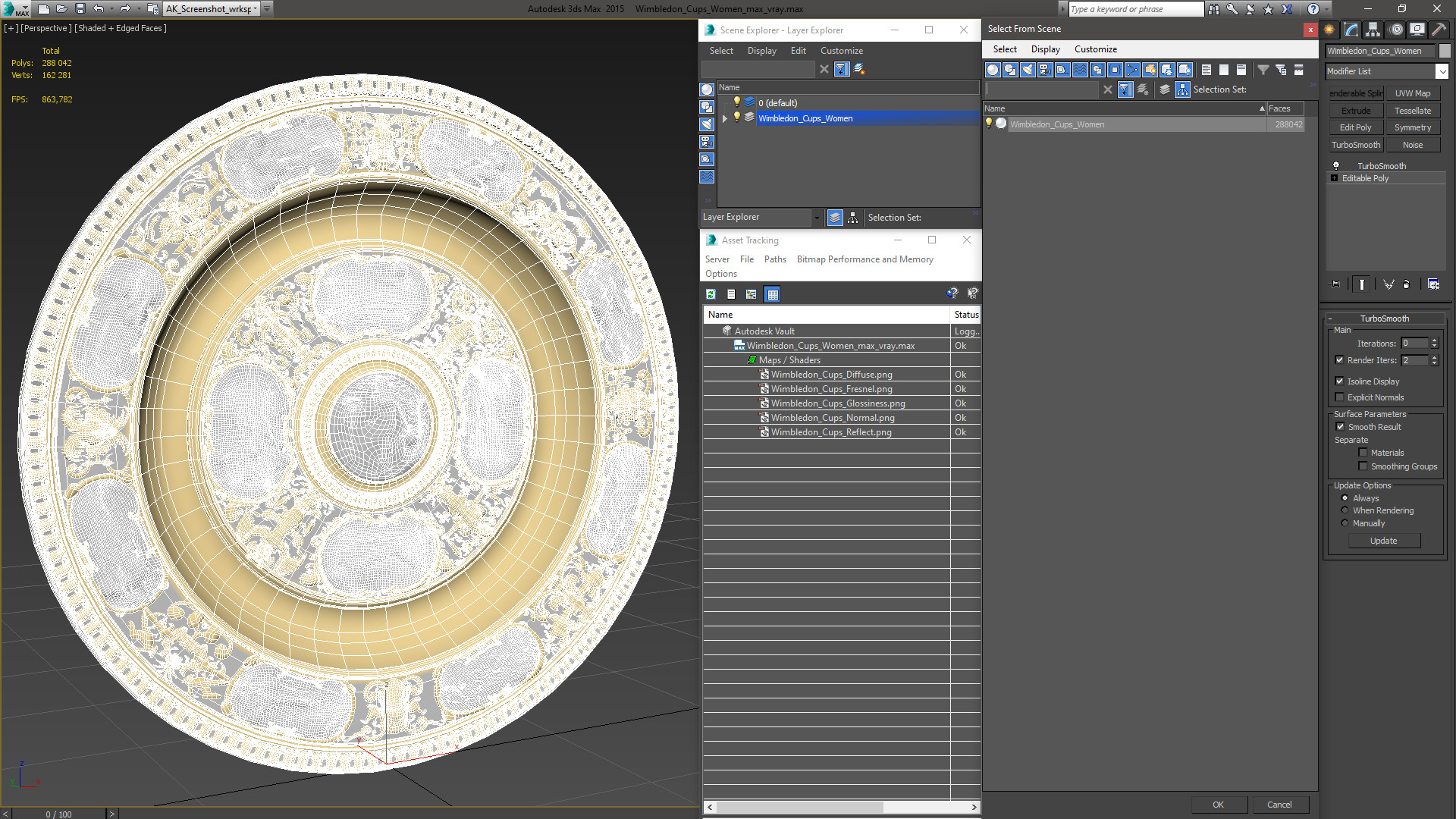Enable Separate by Smoothing Groups checkbox
Viewport: 1456px width, 819px height.
tap(1363, 466)
